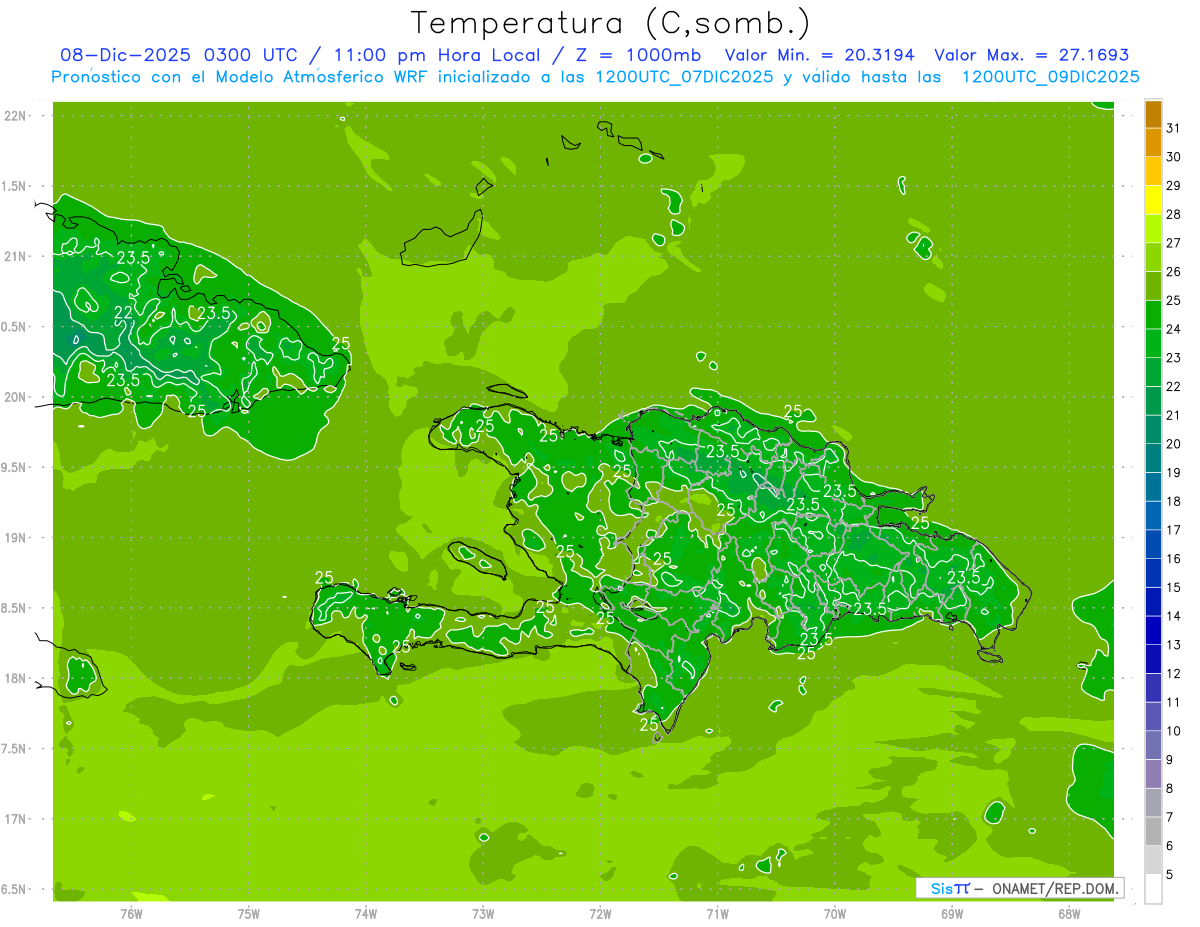Click the '22' contour label over Cuba
Image resolution: width=1200 pixels, height=927 pixels.
[x=123, y=313]
